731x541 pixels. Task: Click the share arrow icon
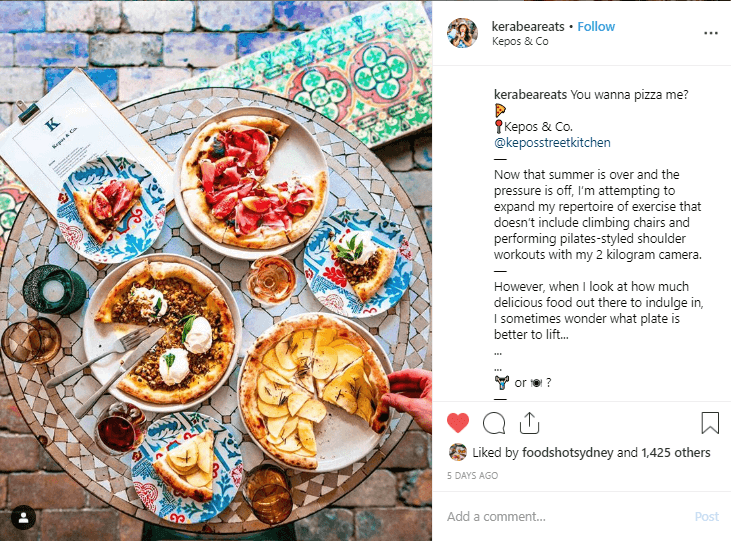pyautogui.click(x=529, y=423)
